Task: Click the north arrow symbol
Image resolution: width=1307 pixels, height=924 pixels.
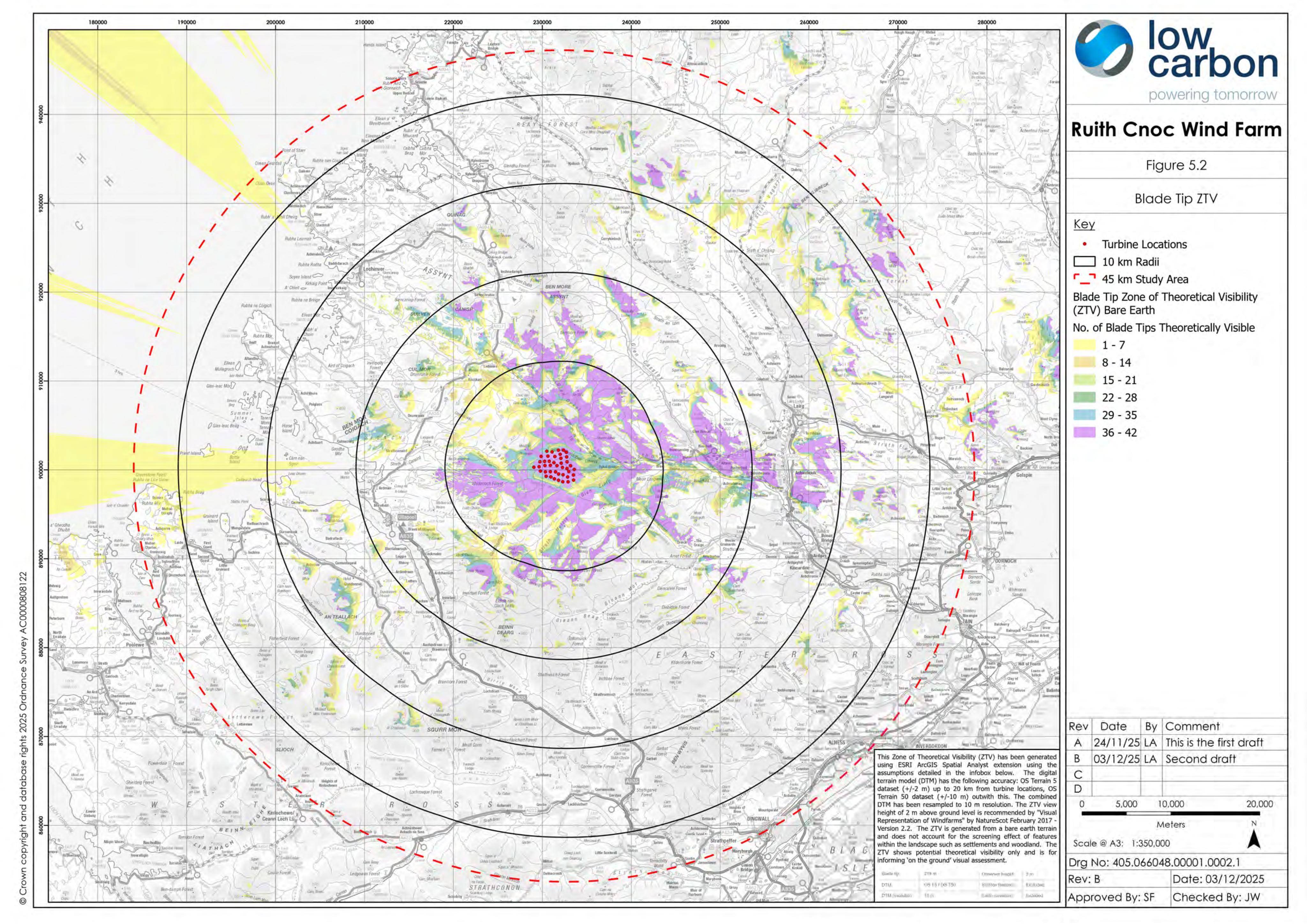Action: click(1253, 839)
